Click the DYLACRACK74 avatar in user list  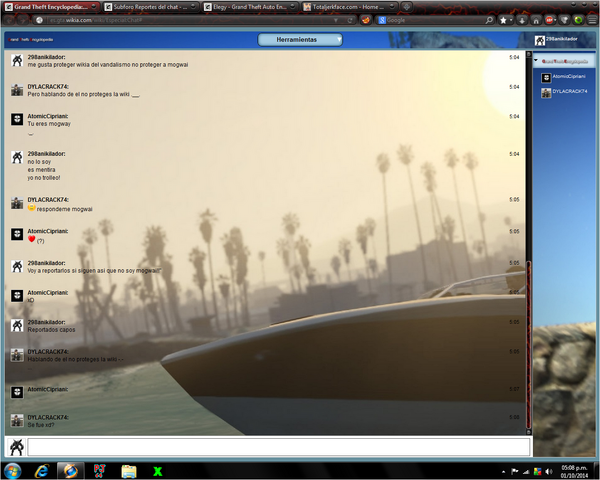point(546,93)
